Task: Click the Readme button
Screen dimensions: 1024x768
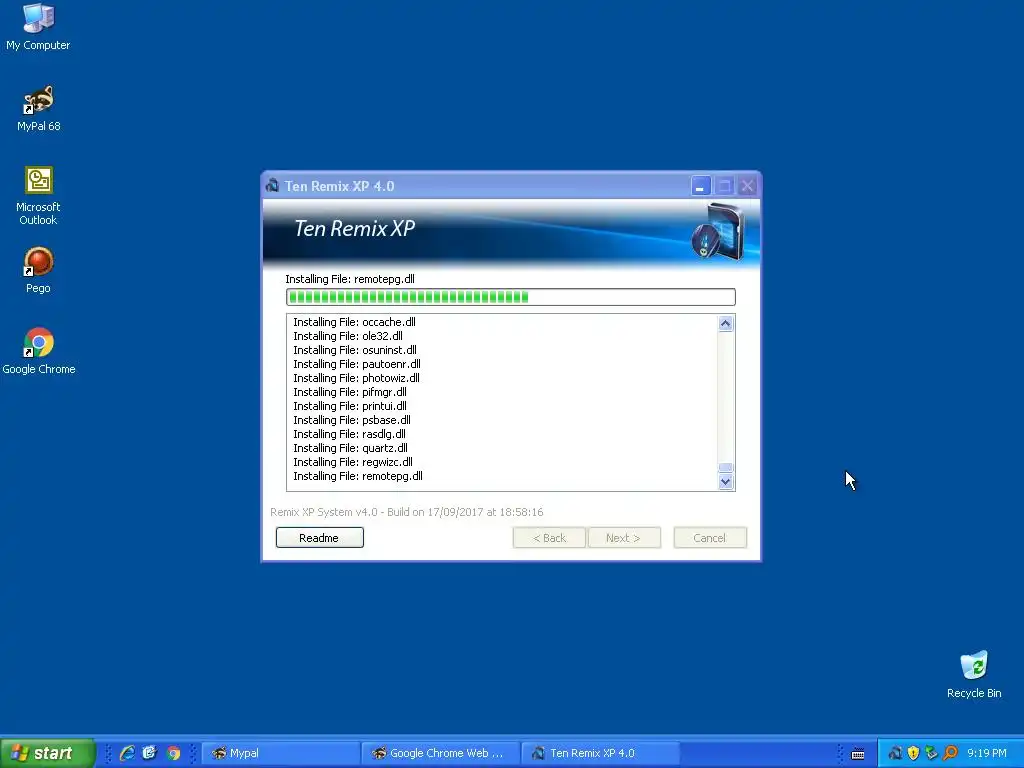Action: 319,537
